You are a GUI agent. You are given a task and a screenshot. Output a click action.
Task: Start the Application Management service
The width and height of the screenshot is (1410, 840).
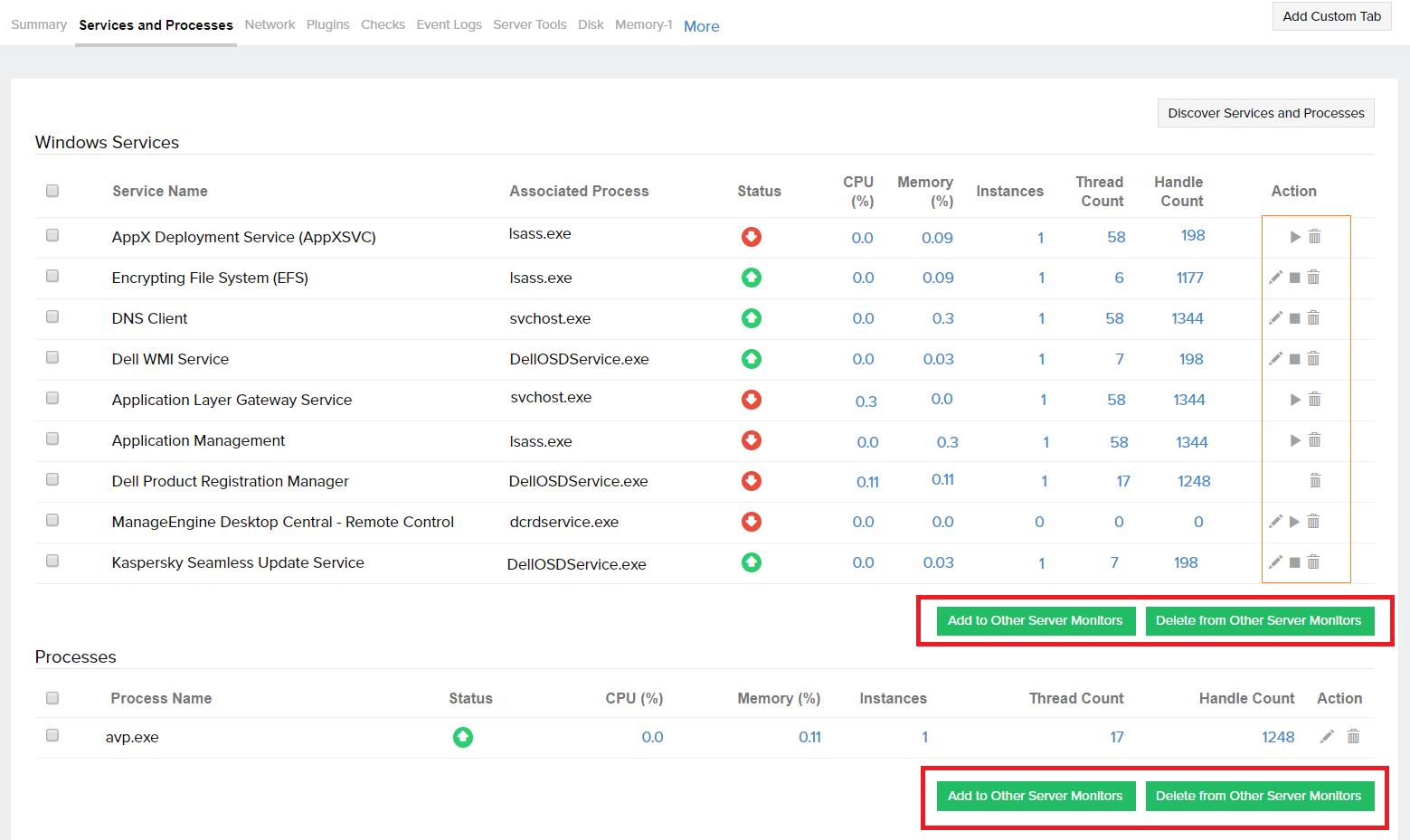click(x=1295, y=440)
